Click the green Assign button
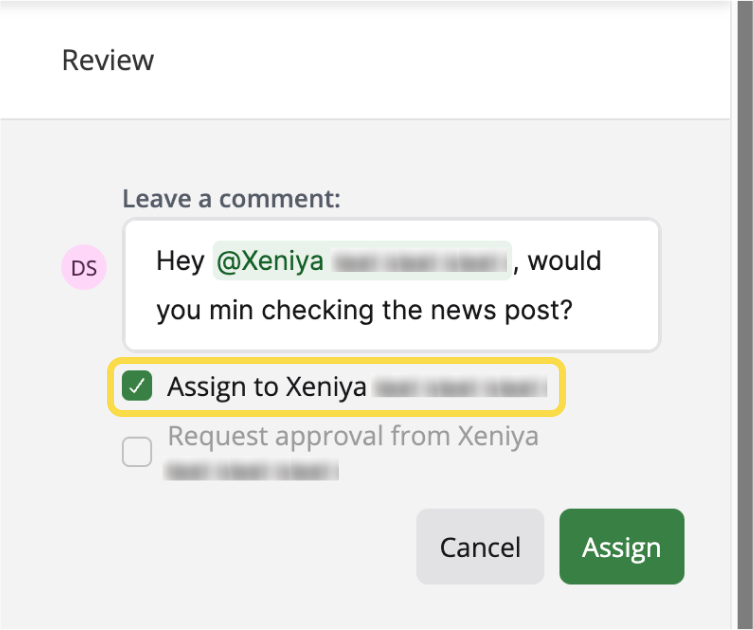Image resolution: width=753 pixels, height=630 pixels. tap(621, 546)
